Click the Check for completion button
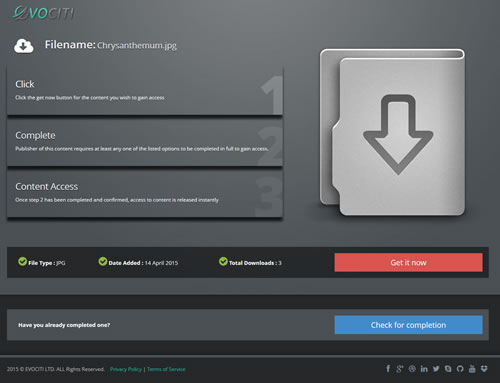Screen dimensions: 500x383 tap(408, 325)
